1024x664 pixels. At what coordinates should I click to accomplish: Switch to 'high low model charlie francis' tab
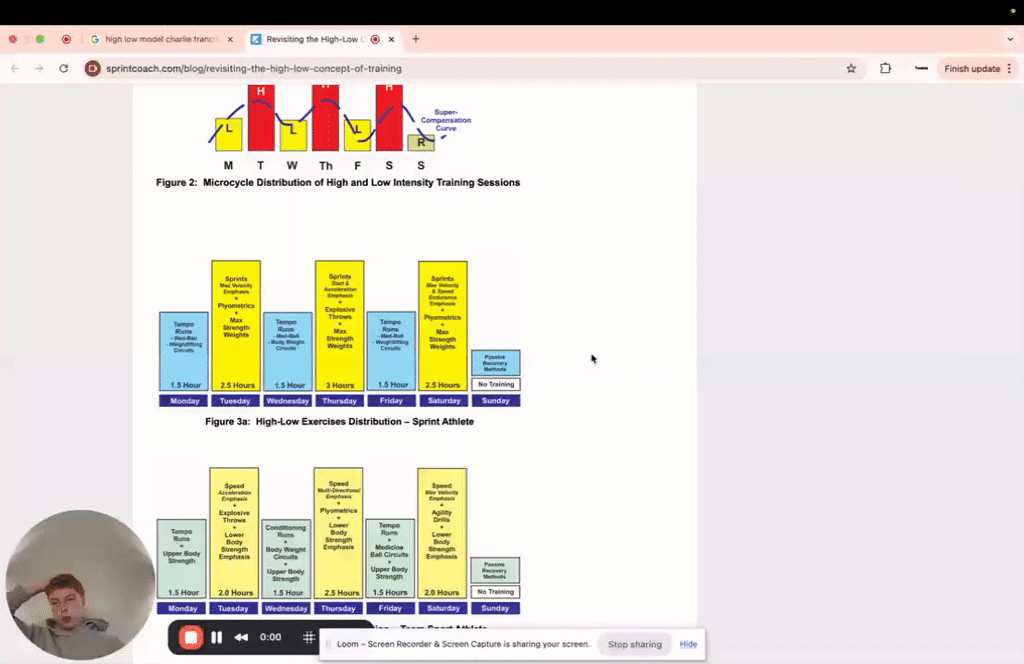click(161, 39)
